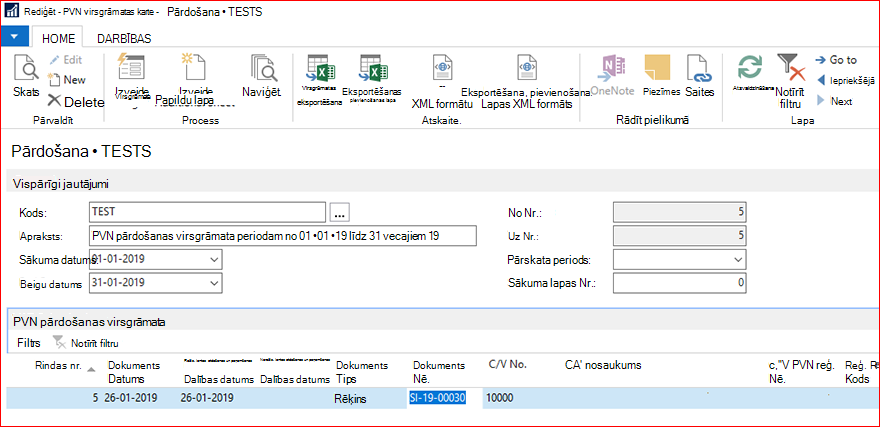Expand the Sākuma datums date dropdown

pos(214,259)
